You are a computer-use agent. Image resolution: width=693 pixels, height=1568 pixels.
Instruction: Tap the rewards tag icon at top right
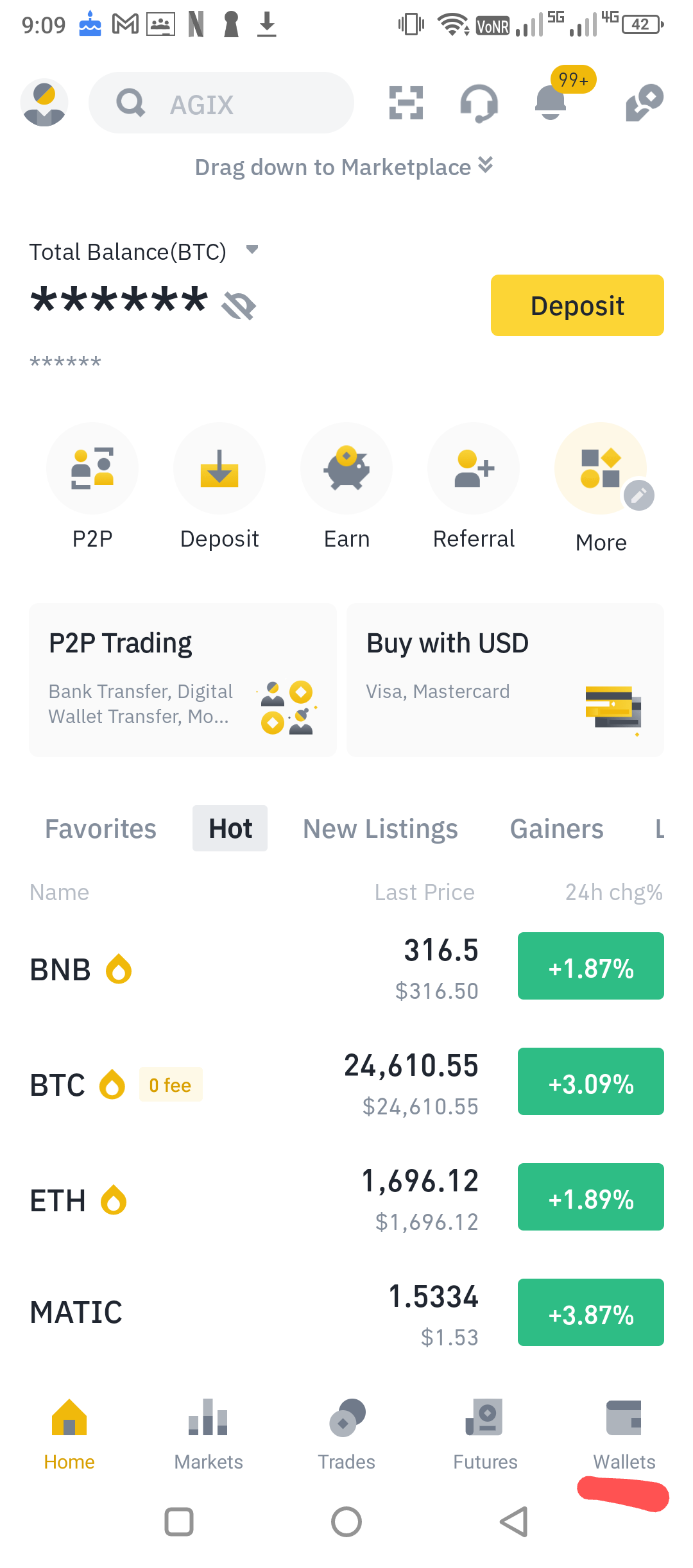644,103
